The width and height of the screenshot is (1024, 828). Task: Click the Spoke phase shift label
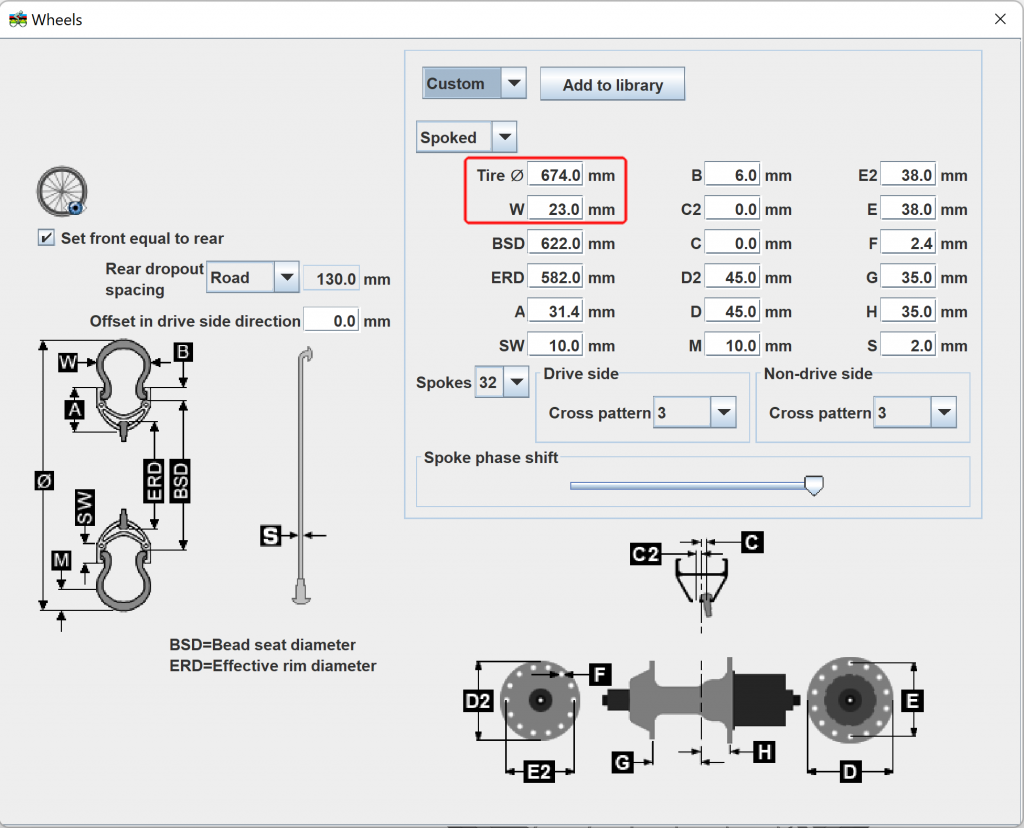[x=491, y=457]
